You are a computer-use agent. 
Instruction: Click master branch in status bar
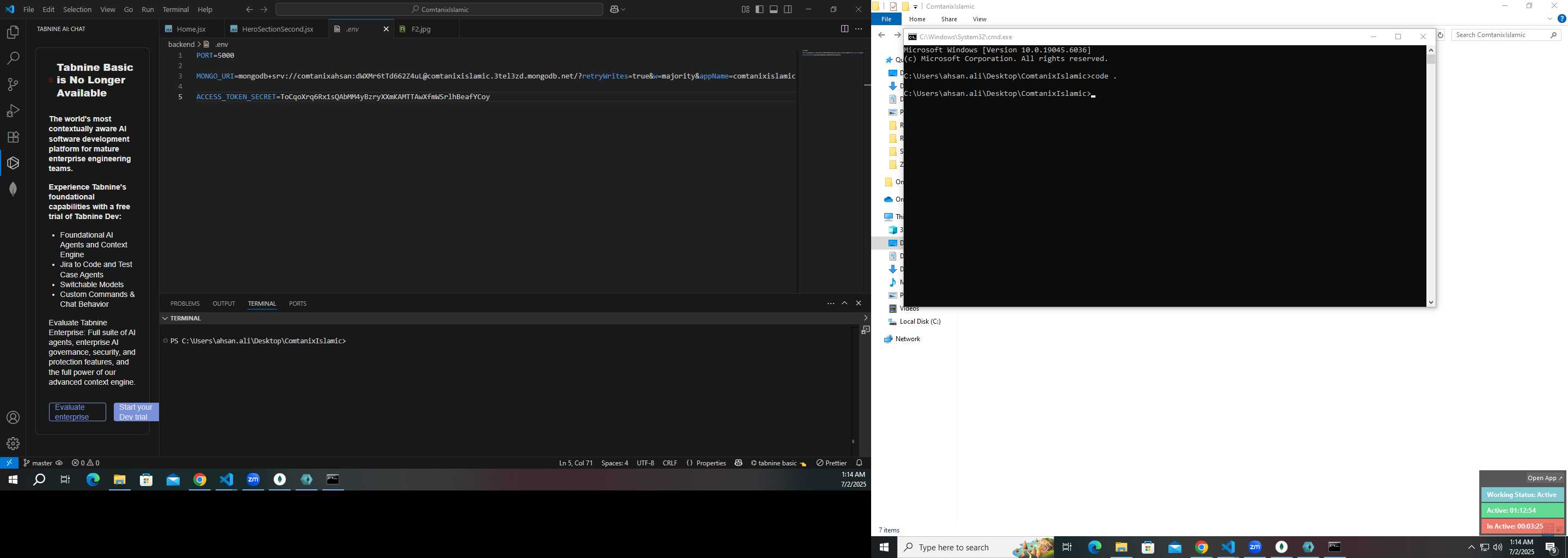coord(42,463)
